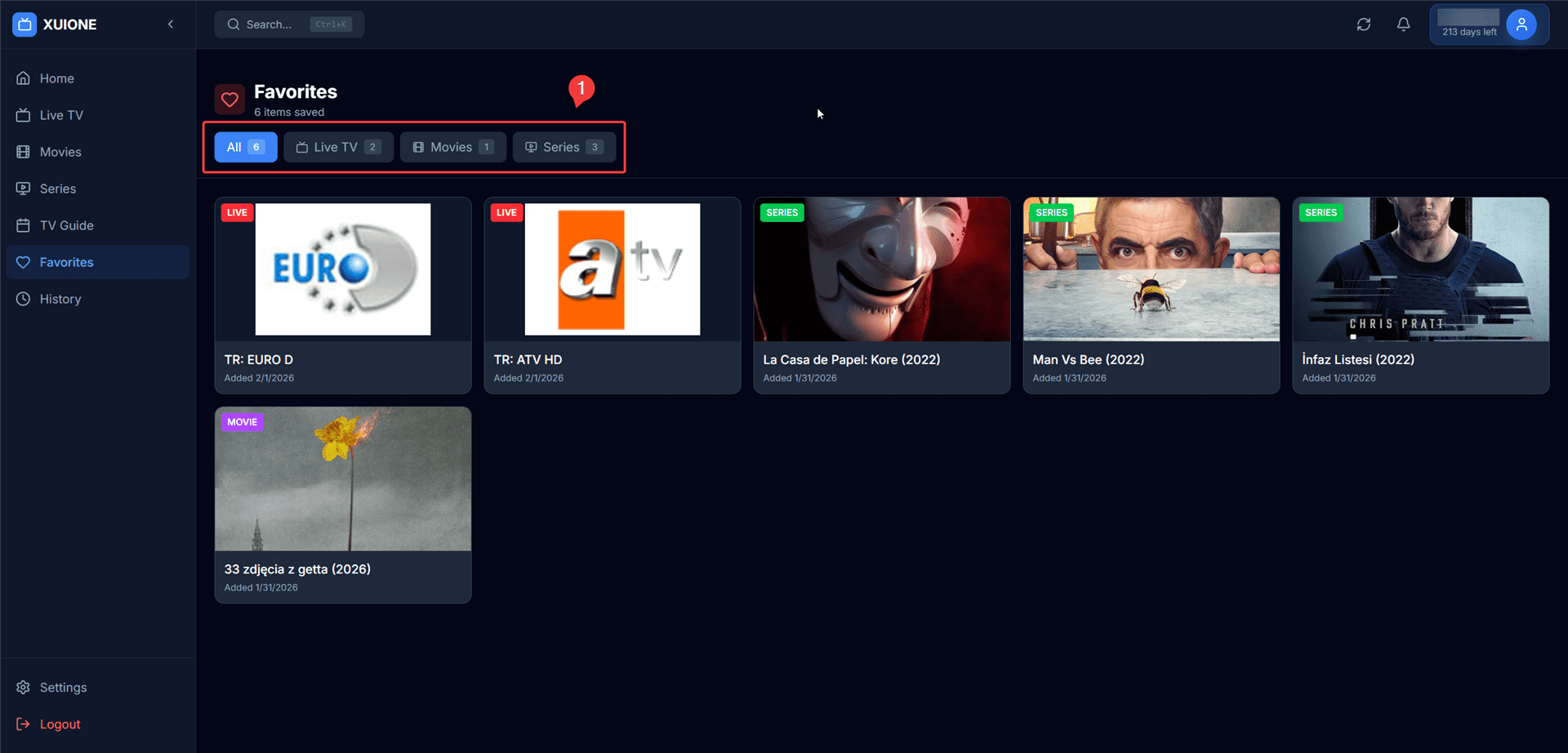Switch to the Live TV filter tab
1568x753 pixels.
337,146
